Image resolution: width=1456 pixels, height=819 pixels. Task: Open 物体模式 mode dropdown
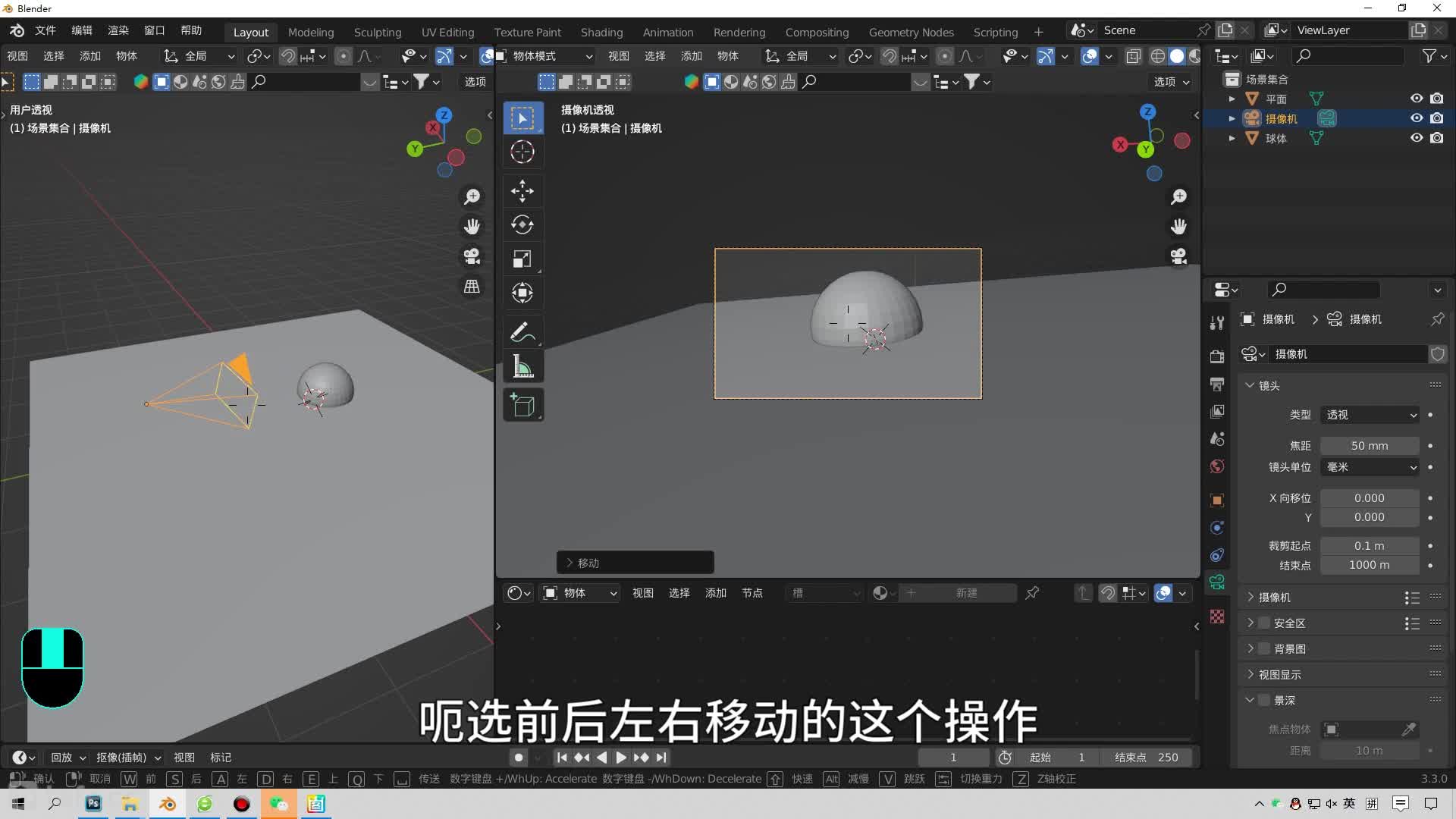coord(545,56)
